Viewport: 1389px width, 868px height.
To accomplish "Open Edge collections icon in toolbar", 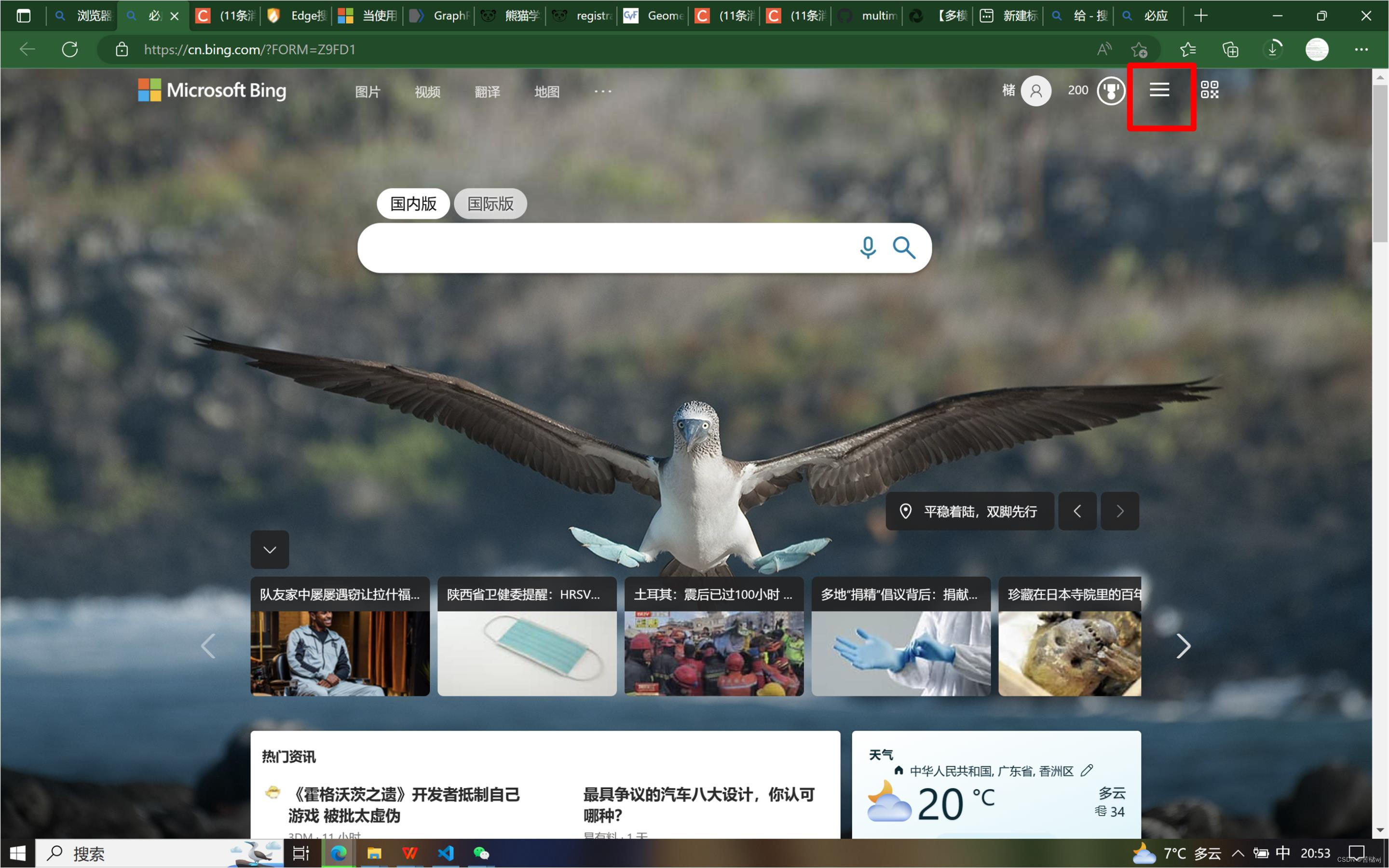I will (x=1230, y=49).
